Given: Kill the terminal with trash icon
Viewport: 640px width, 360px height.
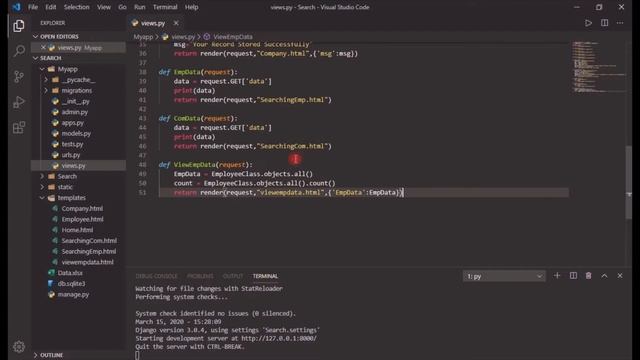Looking at the screenshot, I should [x=589, y=276].
